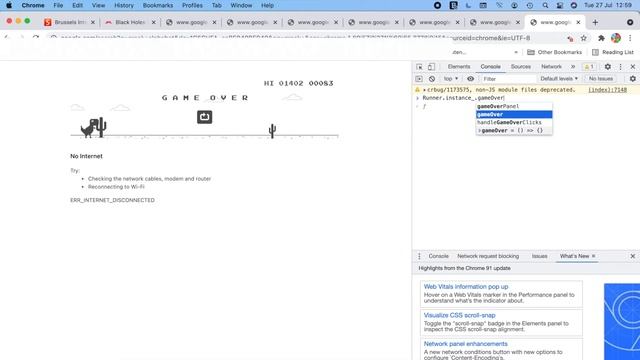The height and width of the screenshot is (360, 640).
Task: Open the Default levels dropdown
Action: click(559, 79)
